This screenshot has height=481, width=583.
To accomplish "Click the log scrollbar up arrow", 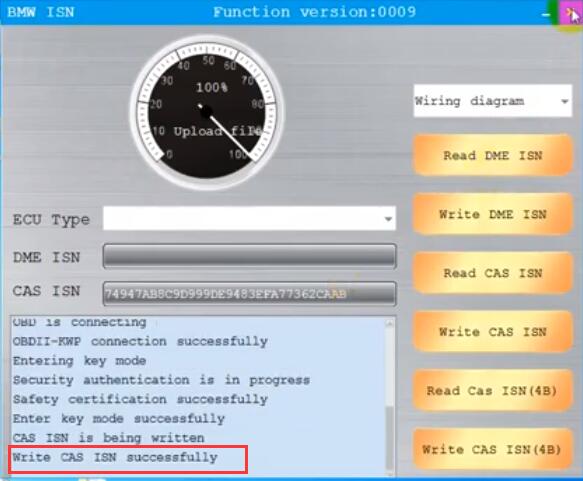I will point(390,324).
